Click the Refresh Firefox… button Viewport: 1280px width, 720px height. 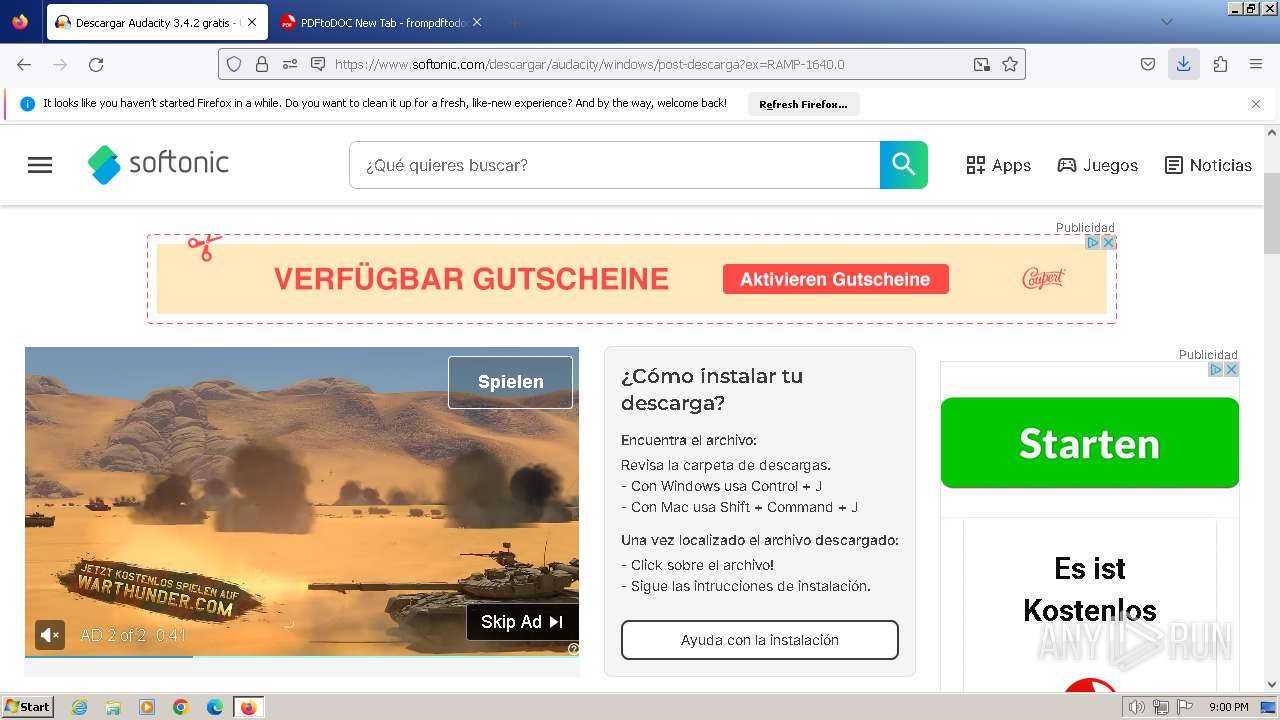(x=803, y=104)
